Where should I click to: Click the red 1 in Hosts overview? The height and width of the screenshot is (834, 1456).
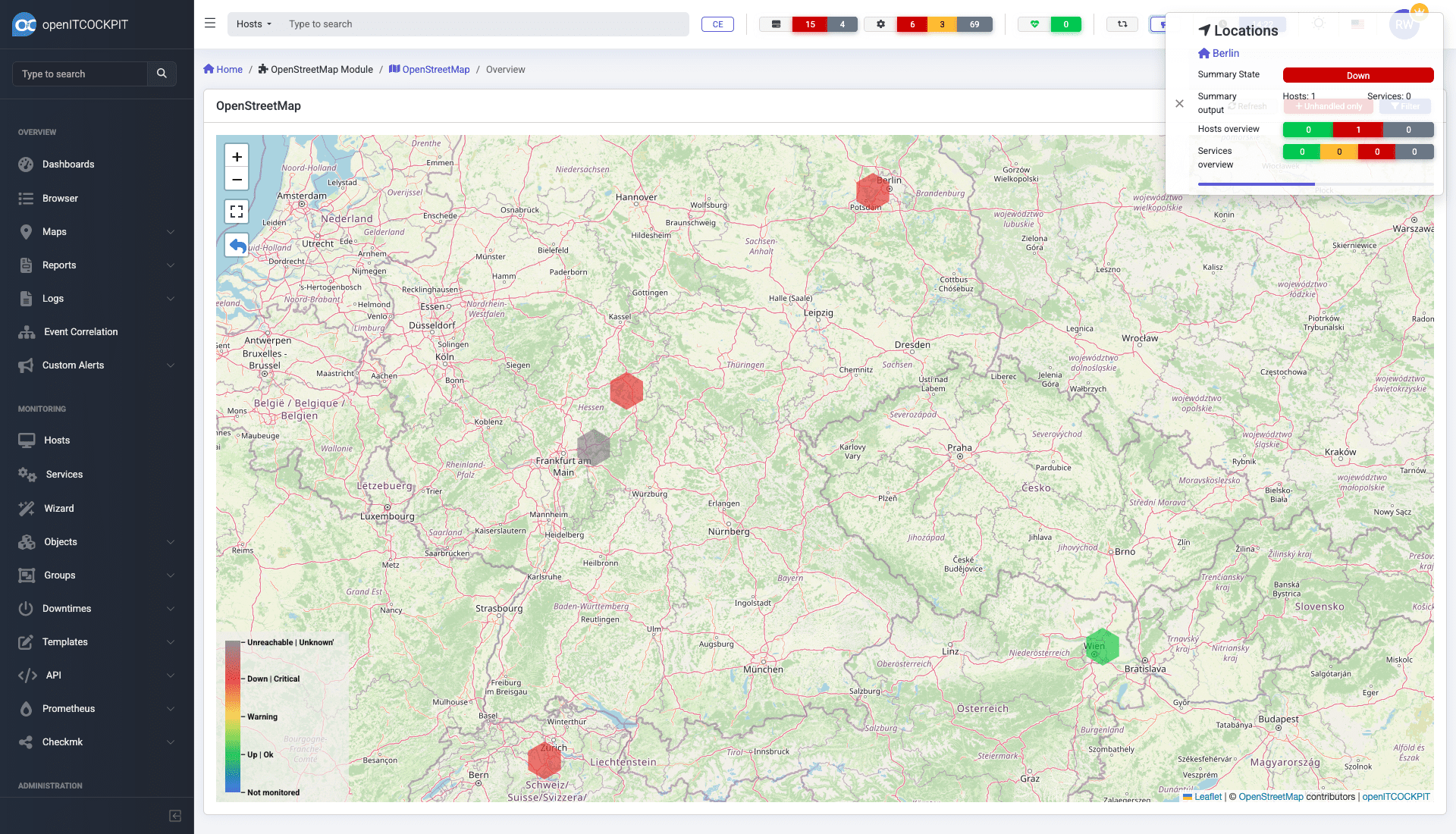tap(1358, 130)
